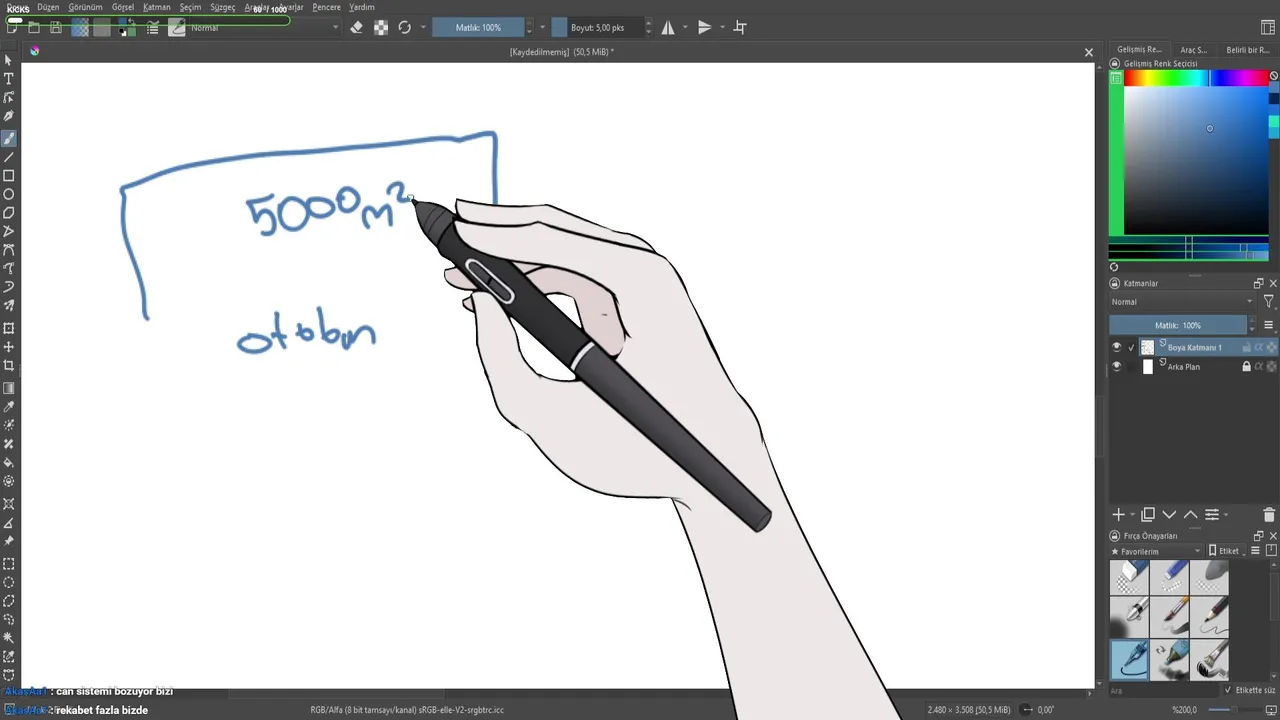
Task: Click the Open document folder icon
Action: click(34, 28)
